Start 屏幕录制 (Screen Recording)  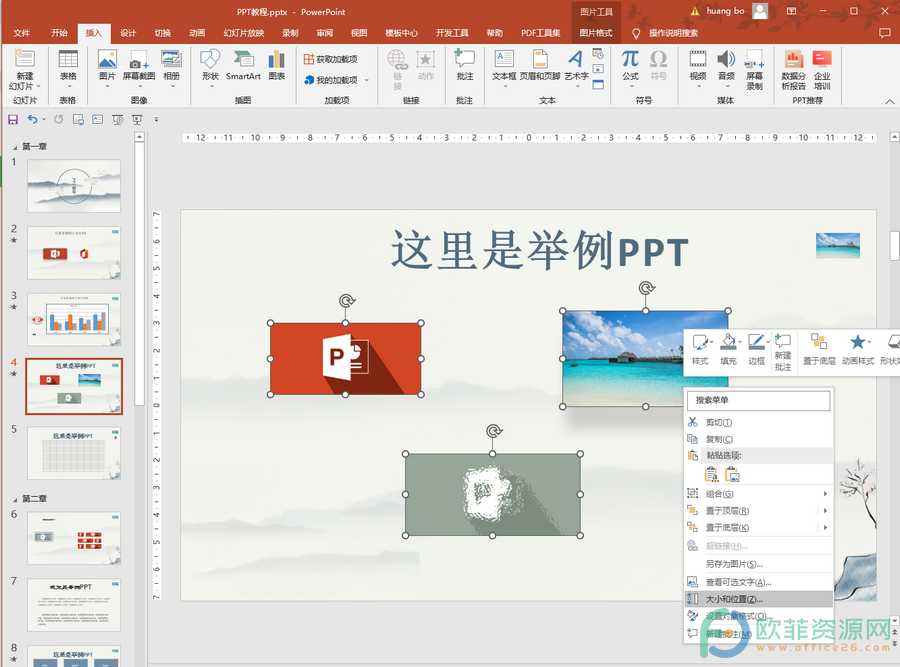[x=754, y=69]
